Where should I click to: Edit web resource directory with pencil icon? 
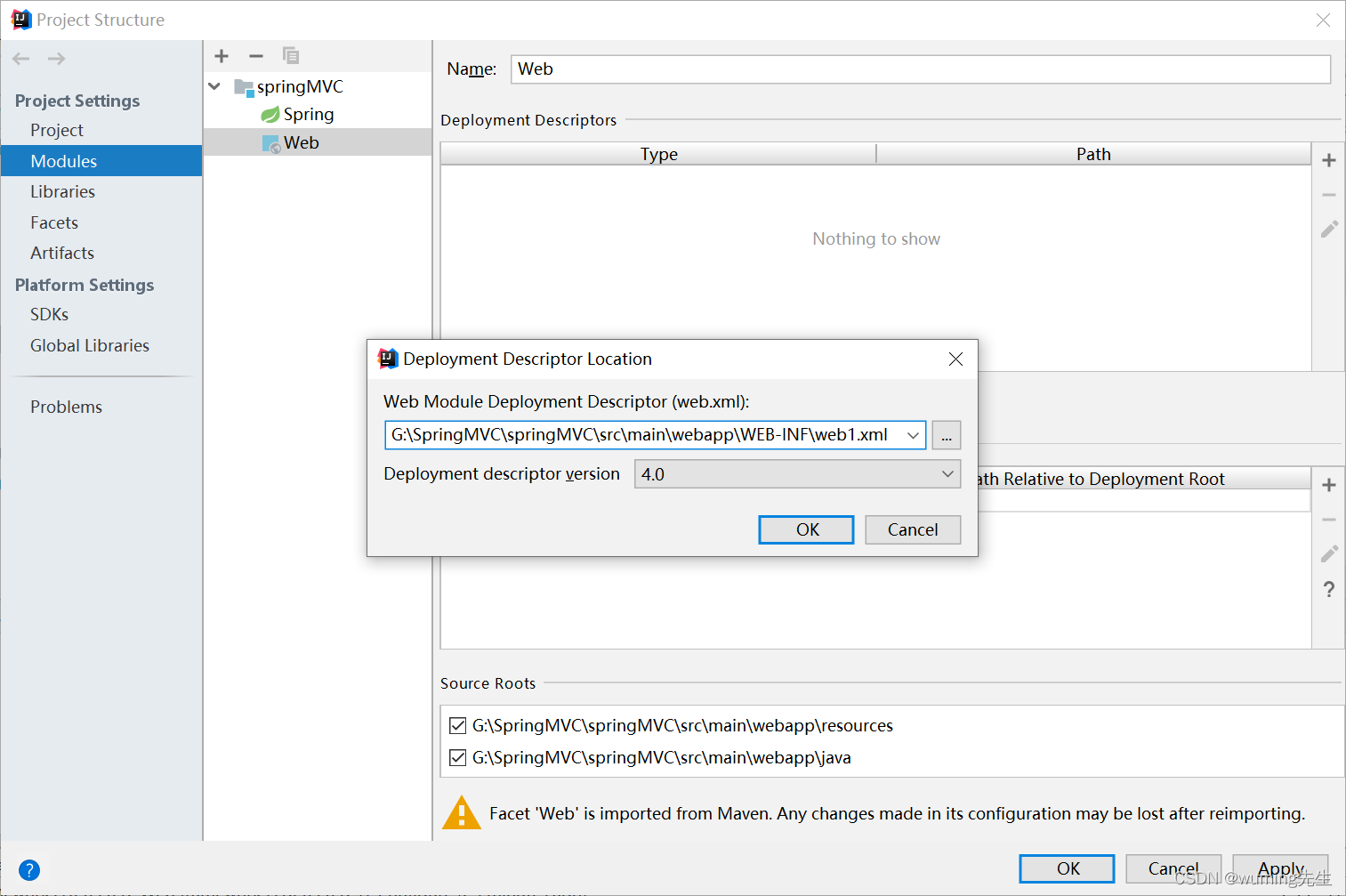coord(1329,554)
